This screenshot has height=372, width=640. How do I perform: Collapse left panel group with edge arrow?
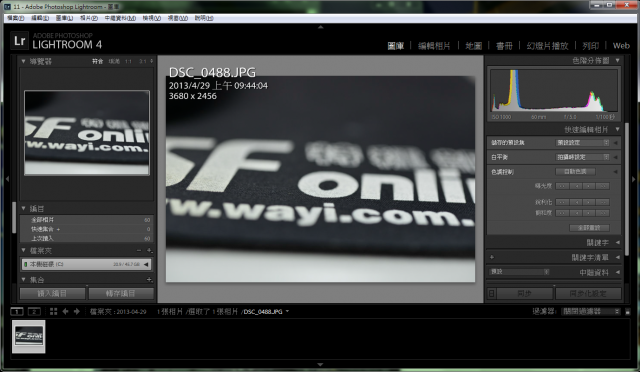pos(7,179)
